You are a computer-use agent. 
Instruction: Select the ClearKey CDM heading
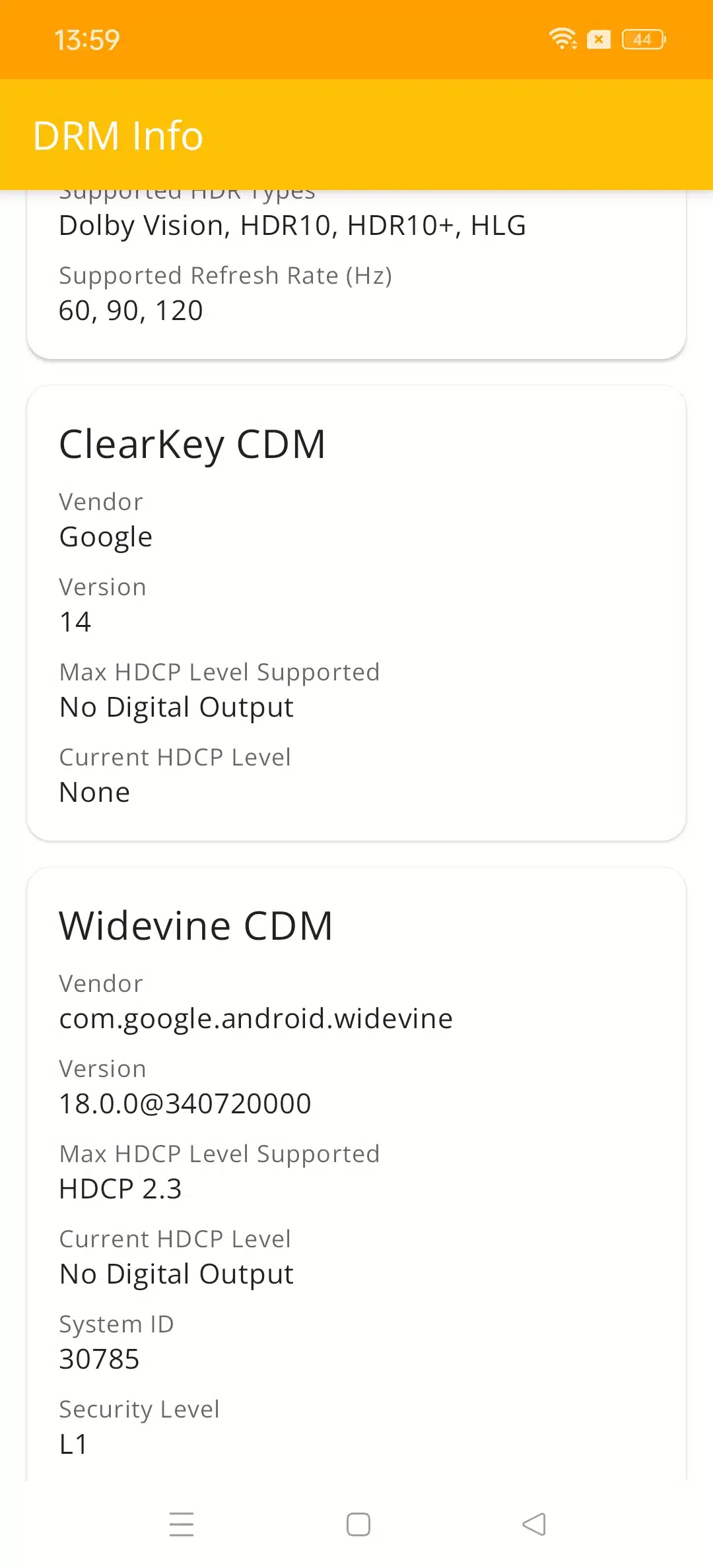(x=192, y=444)
